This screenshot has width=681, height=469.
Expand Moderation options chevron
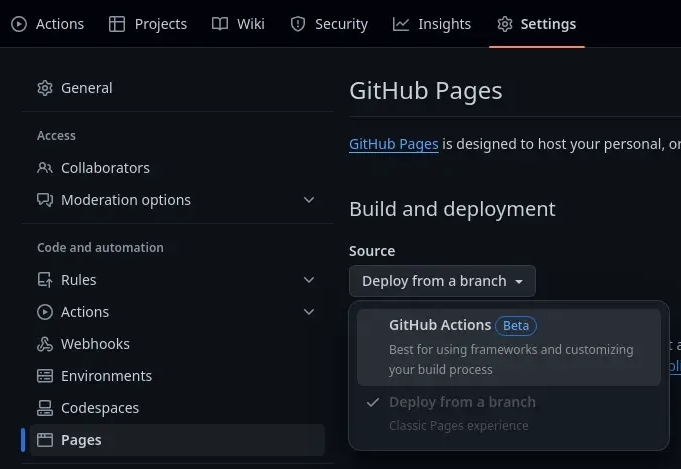point(309,200)
